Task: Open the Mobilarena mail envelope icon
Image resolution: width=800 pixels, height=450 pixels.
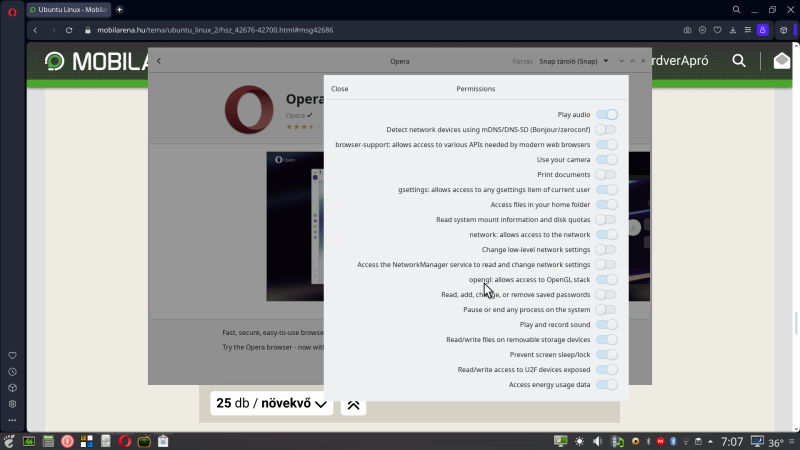Action: 782,61
